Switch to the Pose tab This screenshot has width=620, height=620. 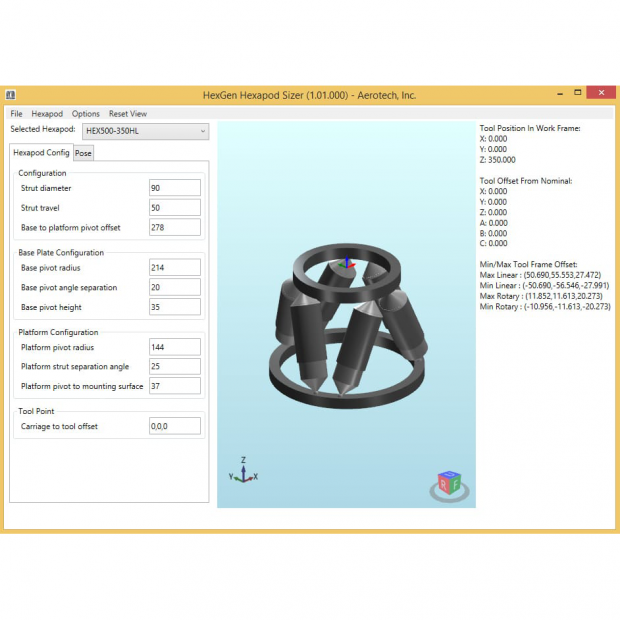83,153
